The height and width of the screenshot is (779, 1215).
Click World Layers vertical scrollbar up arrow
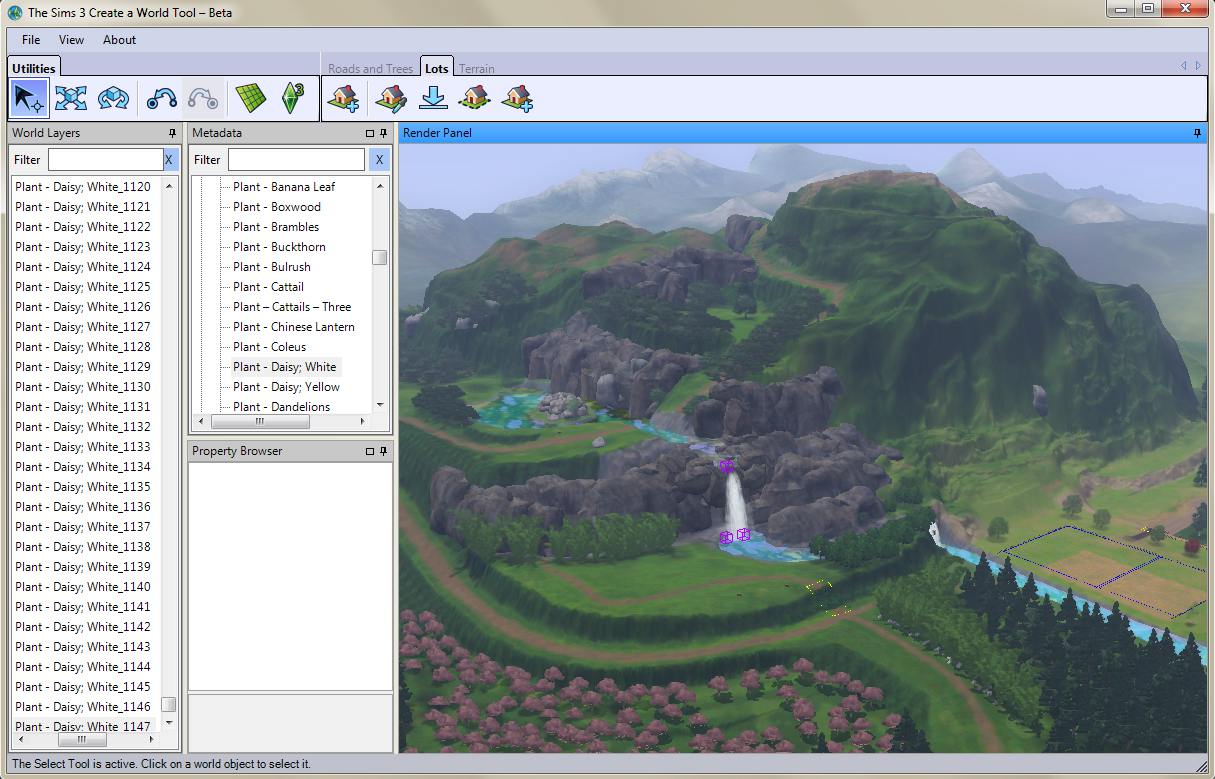tap(169, 186)
